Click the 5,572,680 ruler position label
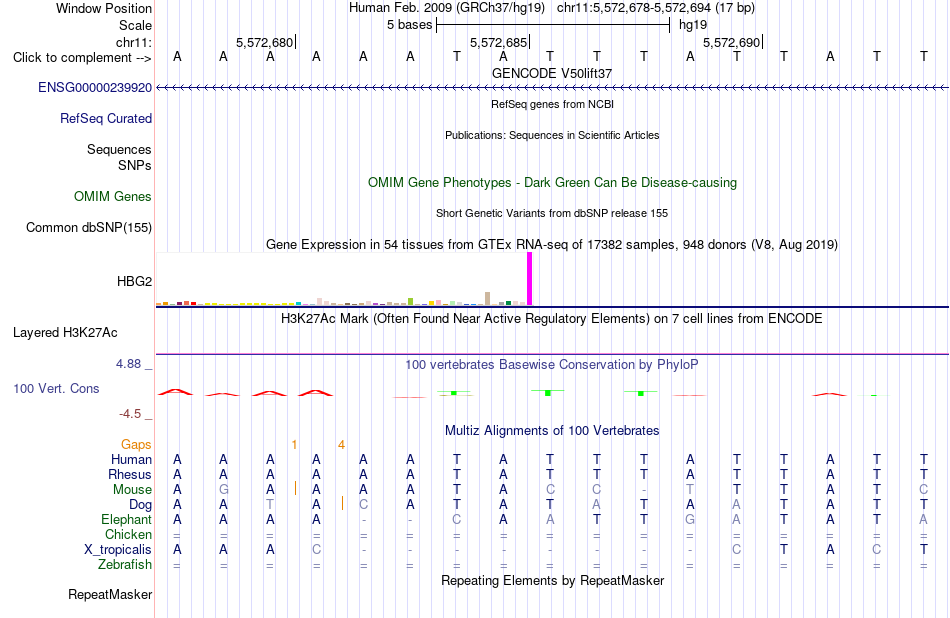 (264, 42)
